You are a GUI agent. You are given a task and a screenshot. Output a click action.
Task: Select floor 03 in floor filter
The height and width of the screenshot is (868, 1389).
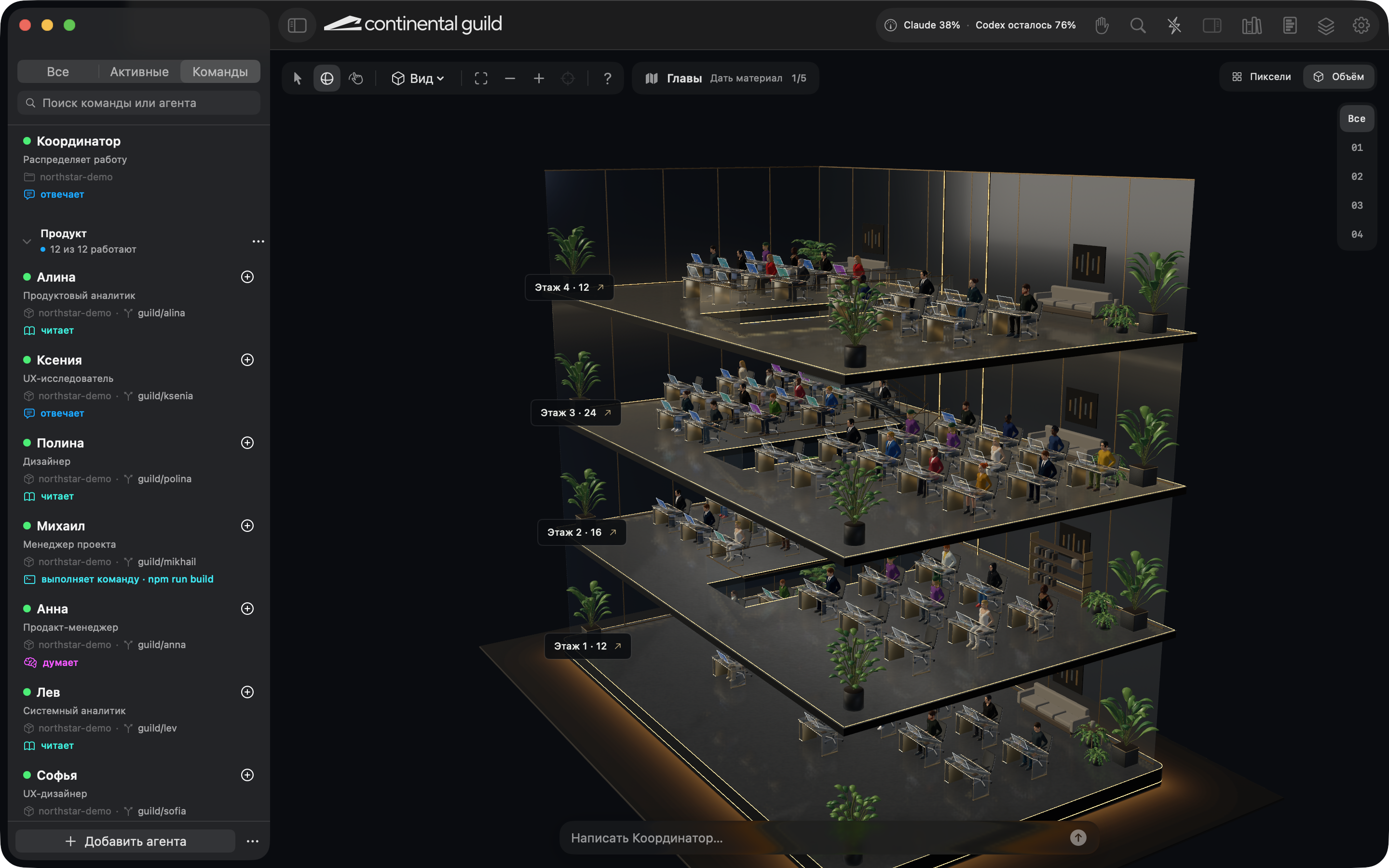[x=1356, y=205]
